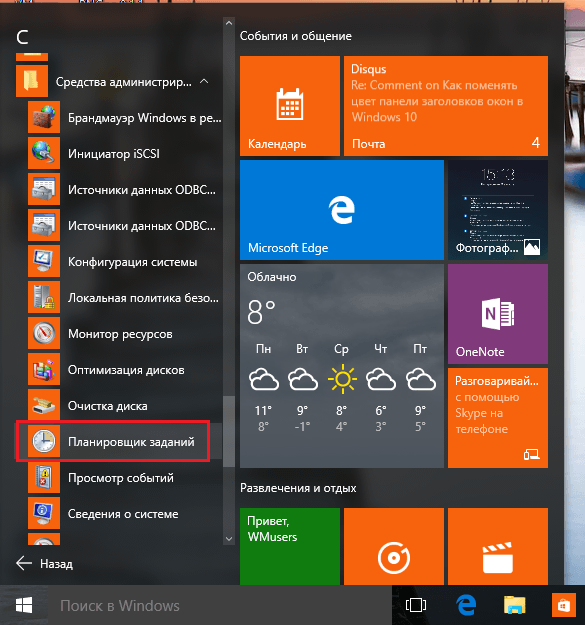
Task: Click the Локальная политика безо... label
Action: click(143, 298)
